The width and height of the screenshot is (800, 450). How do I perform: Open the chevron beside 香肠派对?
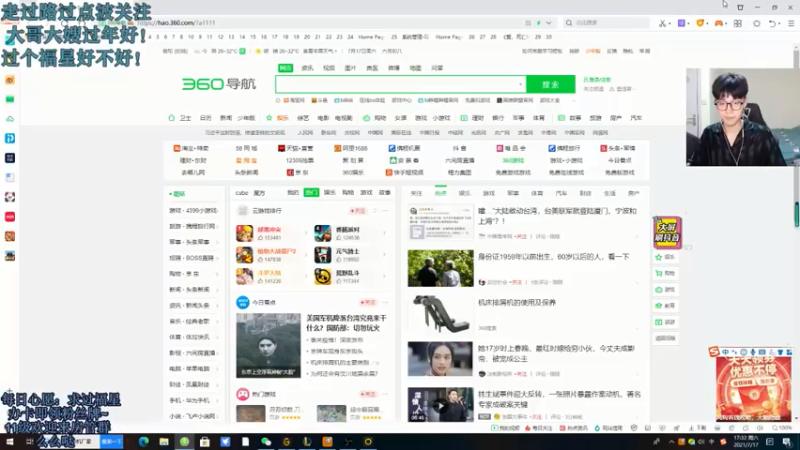[384, 233]
